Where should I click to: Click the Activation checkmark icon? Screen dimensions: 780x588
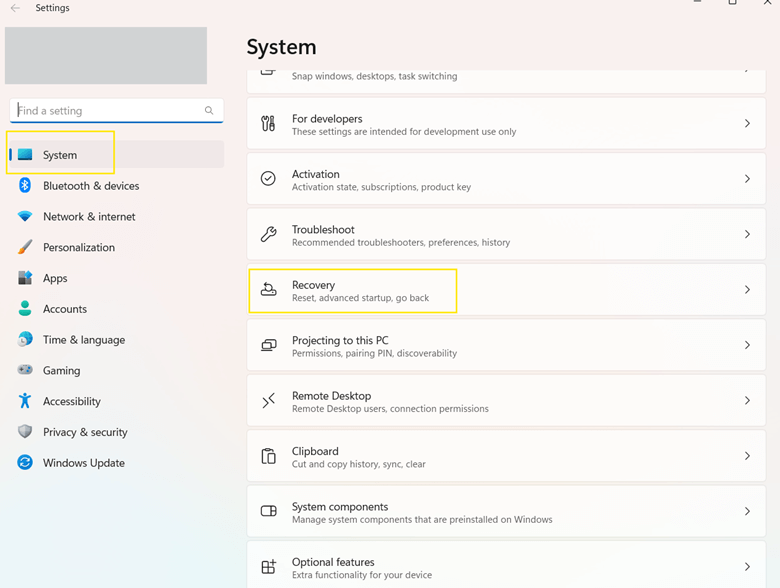coord(268,179)
